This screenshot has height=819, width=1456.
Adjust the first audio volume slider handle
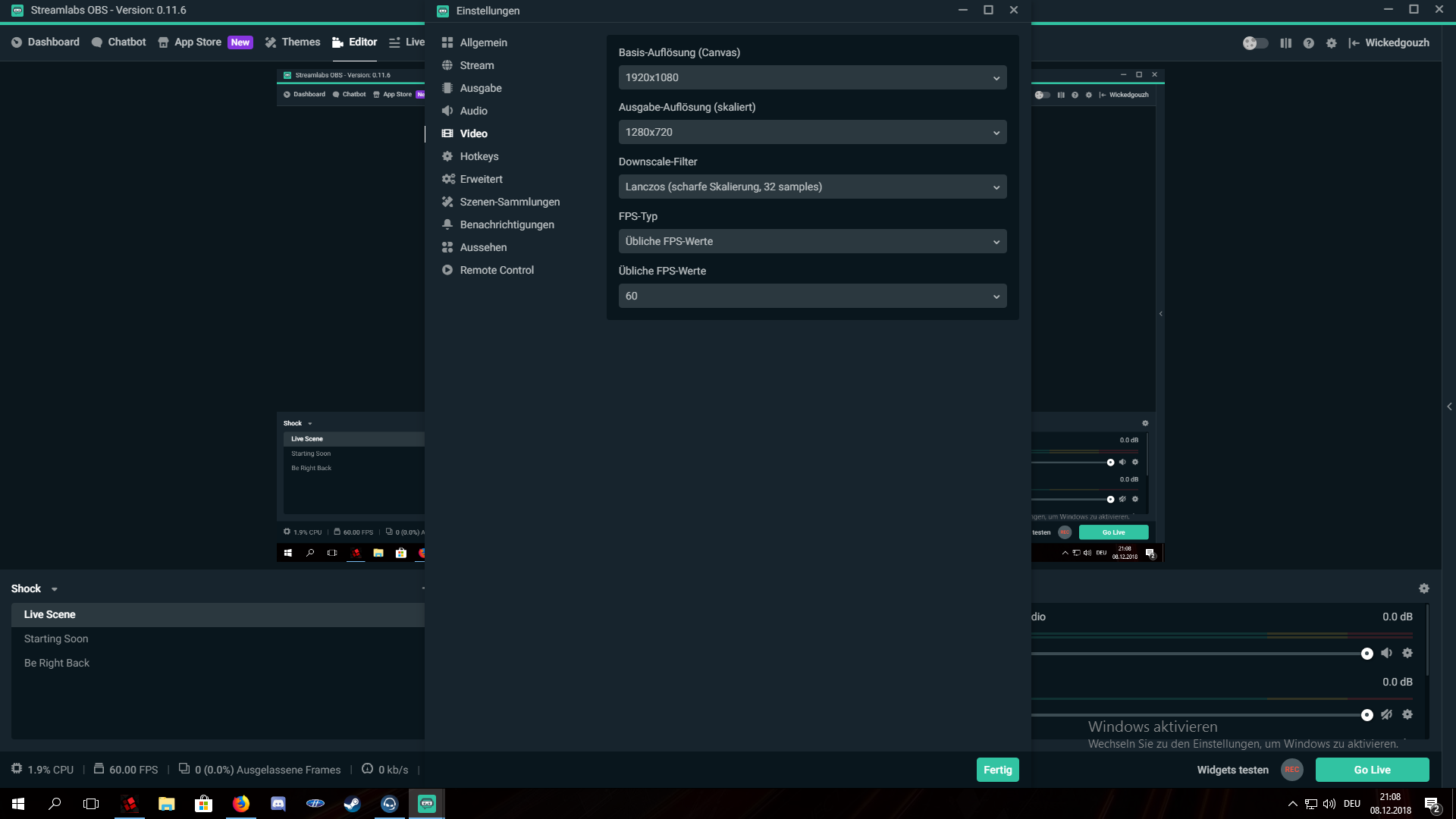(x=1367, y=654)
